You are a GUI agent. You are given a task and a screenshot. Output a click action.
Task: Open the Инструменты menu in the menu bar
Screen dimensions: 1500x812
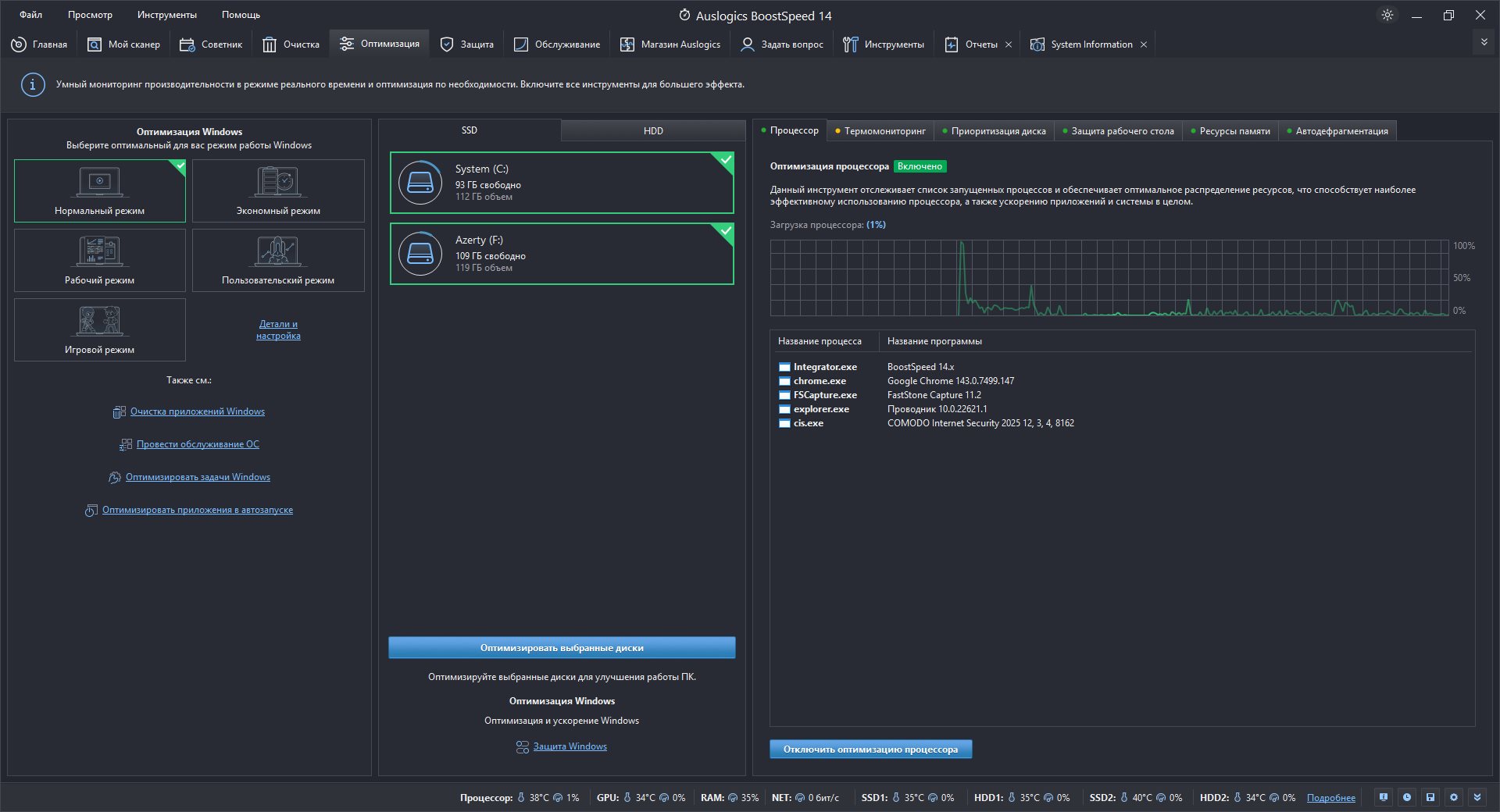(166, 15)
